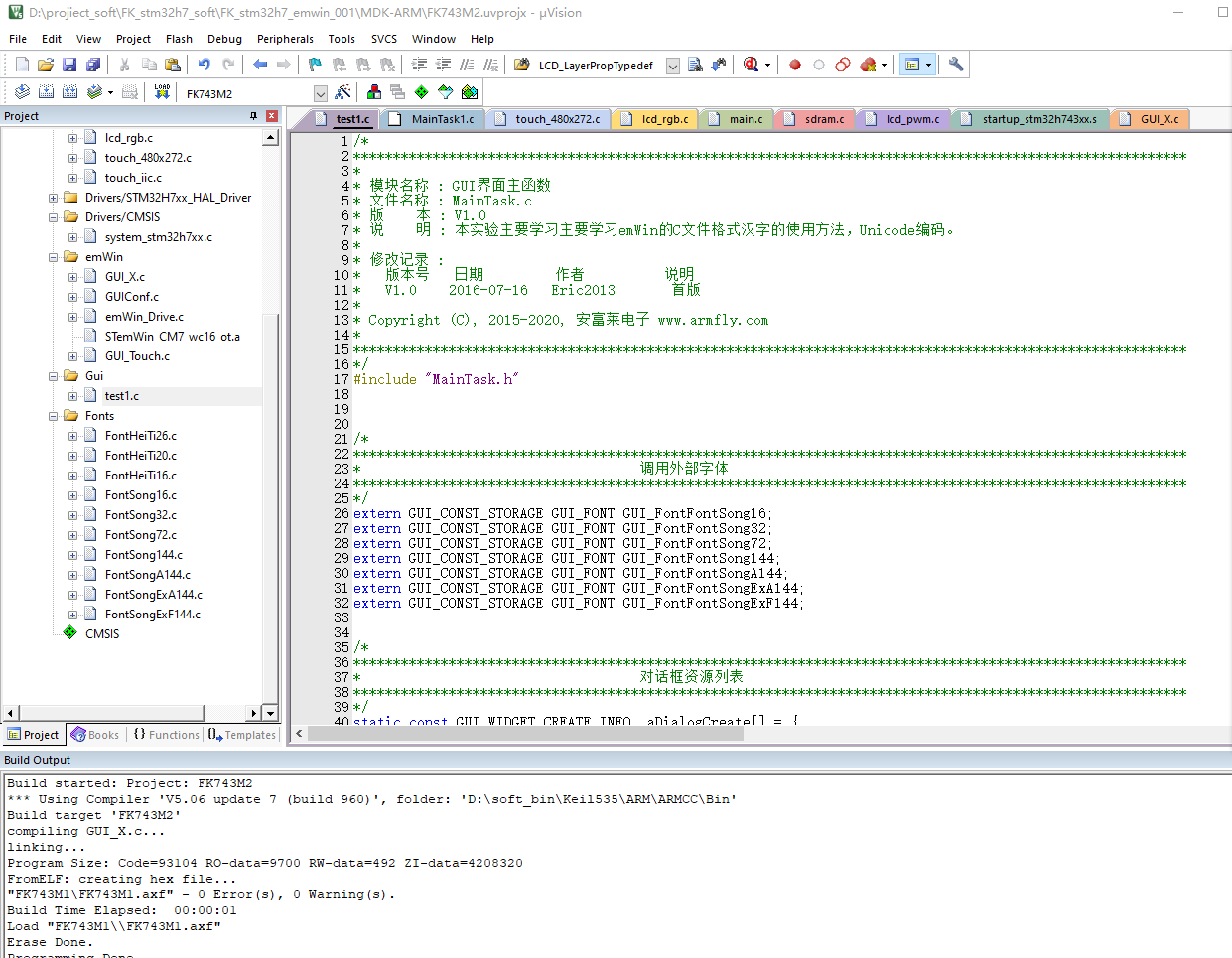1232x958 pixels.
Task: Select STemWin_CM7_wc16_ot.a library file
Action: pos(172,337)
